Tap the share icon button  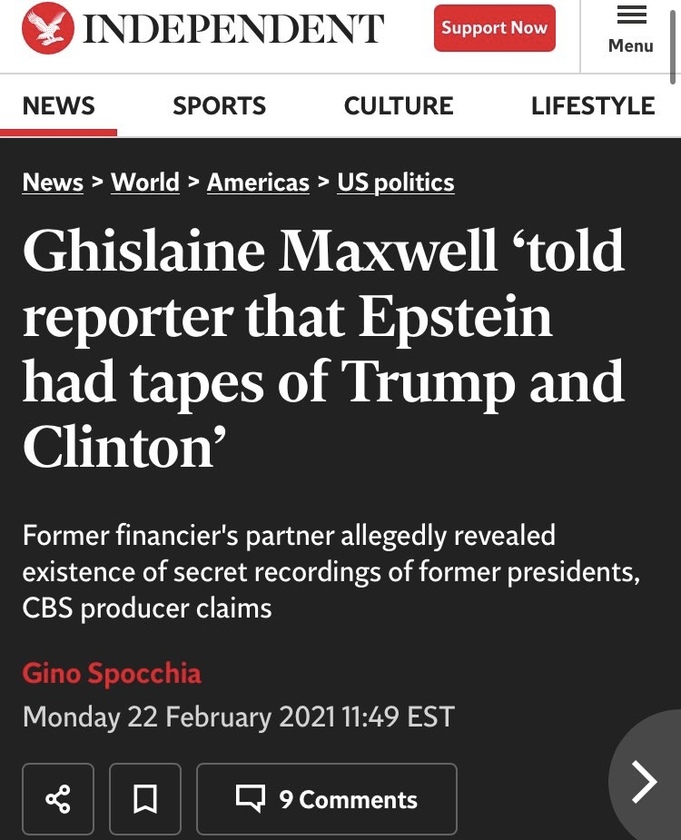click(x=58, y=799)
